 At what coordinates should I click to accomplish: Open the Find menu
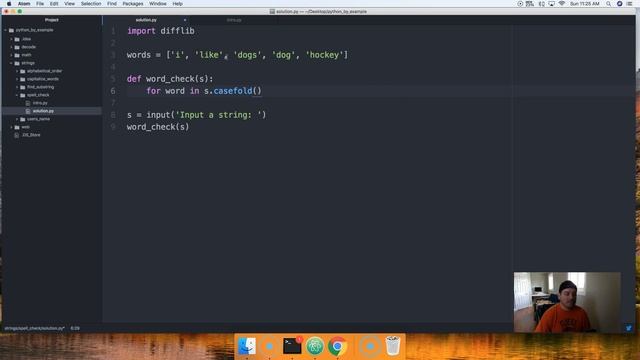(112, 4)
